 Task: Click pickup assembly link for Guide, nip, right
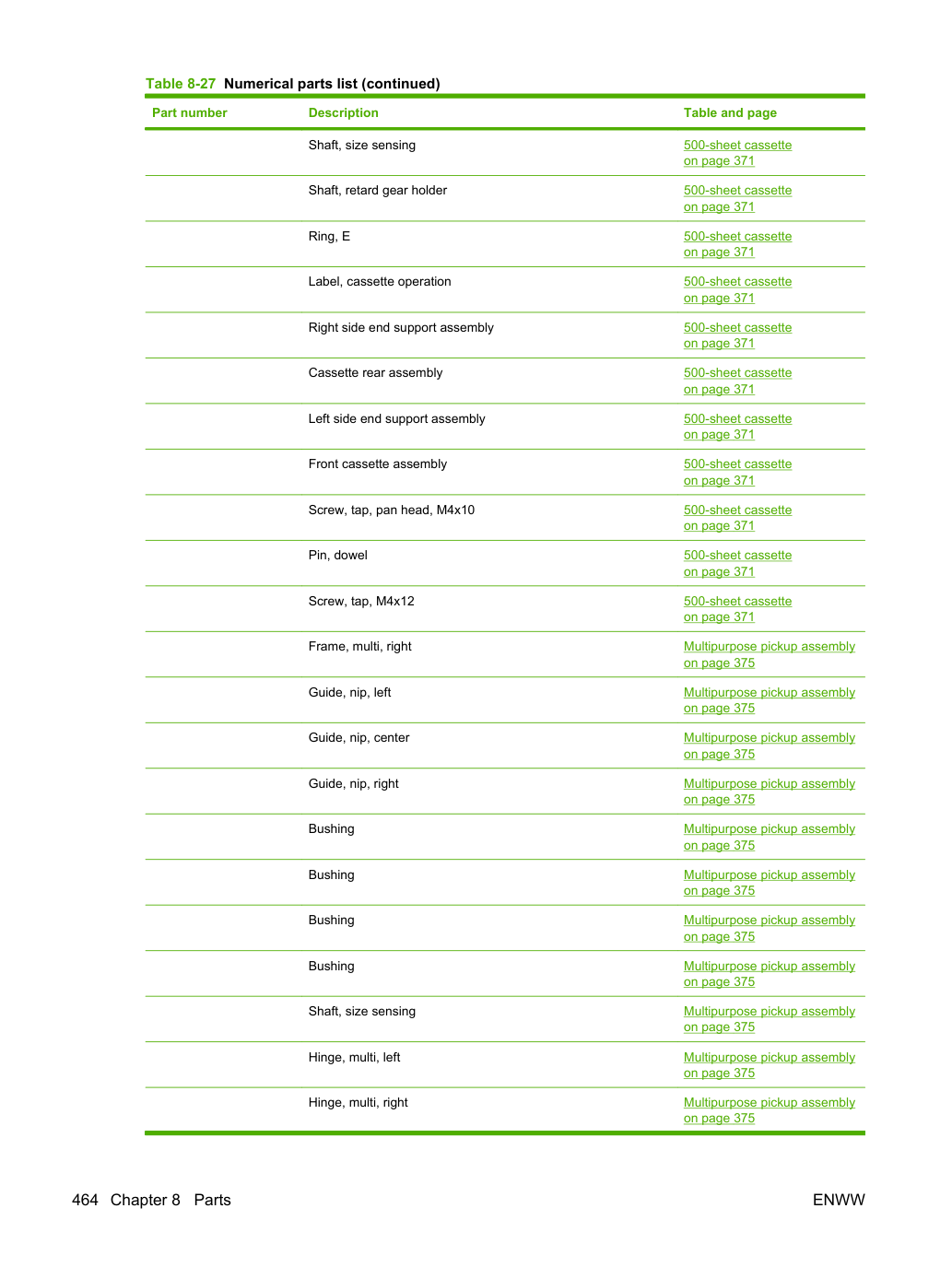click(x=770, y=792)
